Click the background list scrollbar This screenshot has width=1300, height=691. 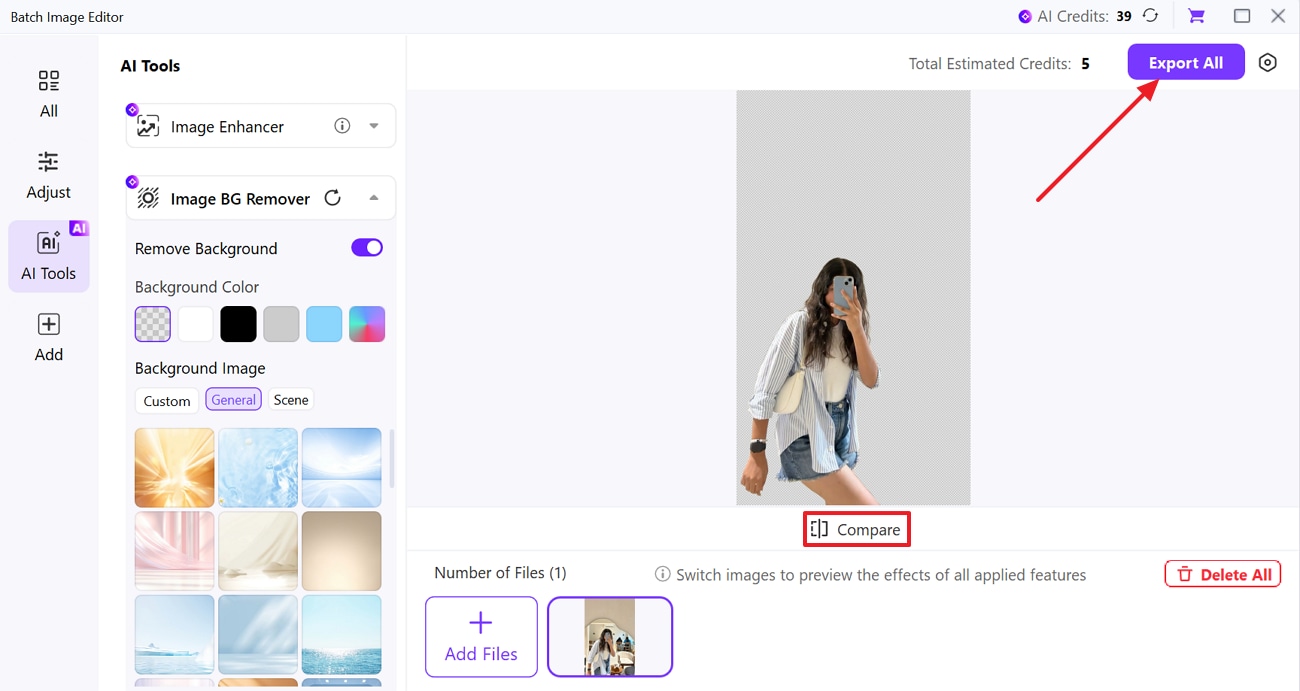click(391, 459)
